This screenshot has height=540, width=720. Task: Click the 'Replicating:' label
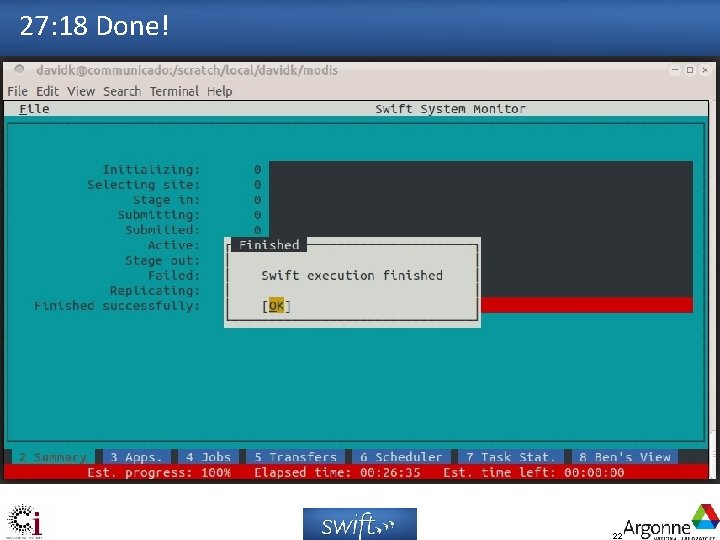[x=155, y=291]
